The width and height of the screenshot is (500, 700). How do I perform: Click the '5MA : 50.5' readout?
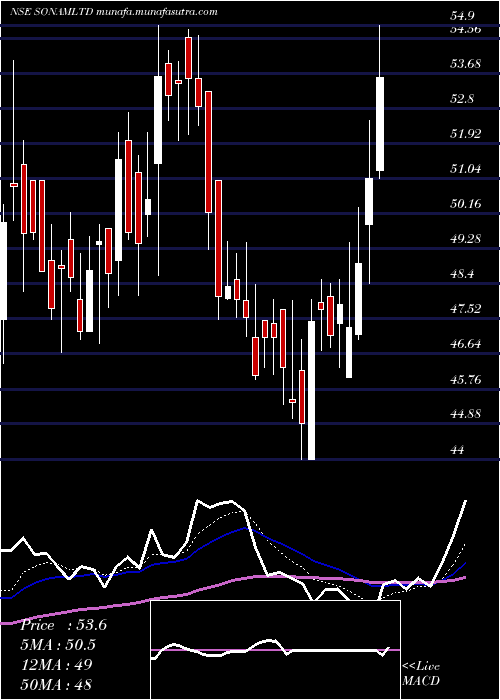(x=58, y=645)
